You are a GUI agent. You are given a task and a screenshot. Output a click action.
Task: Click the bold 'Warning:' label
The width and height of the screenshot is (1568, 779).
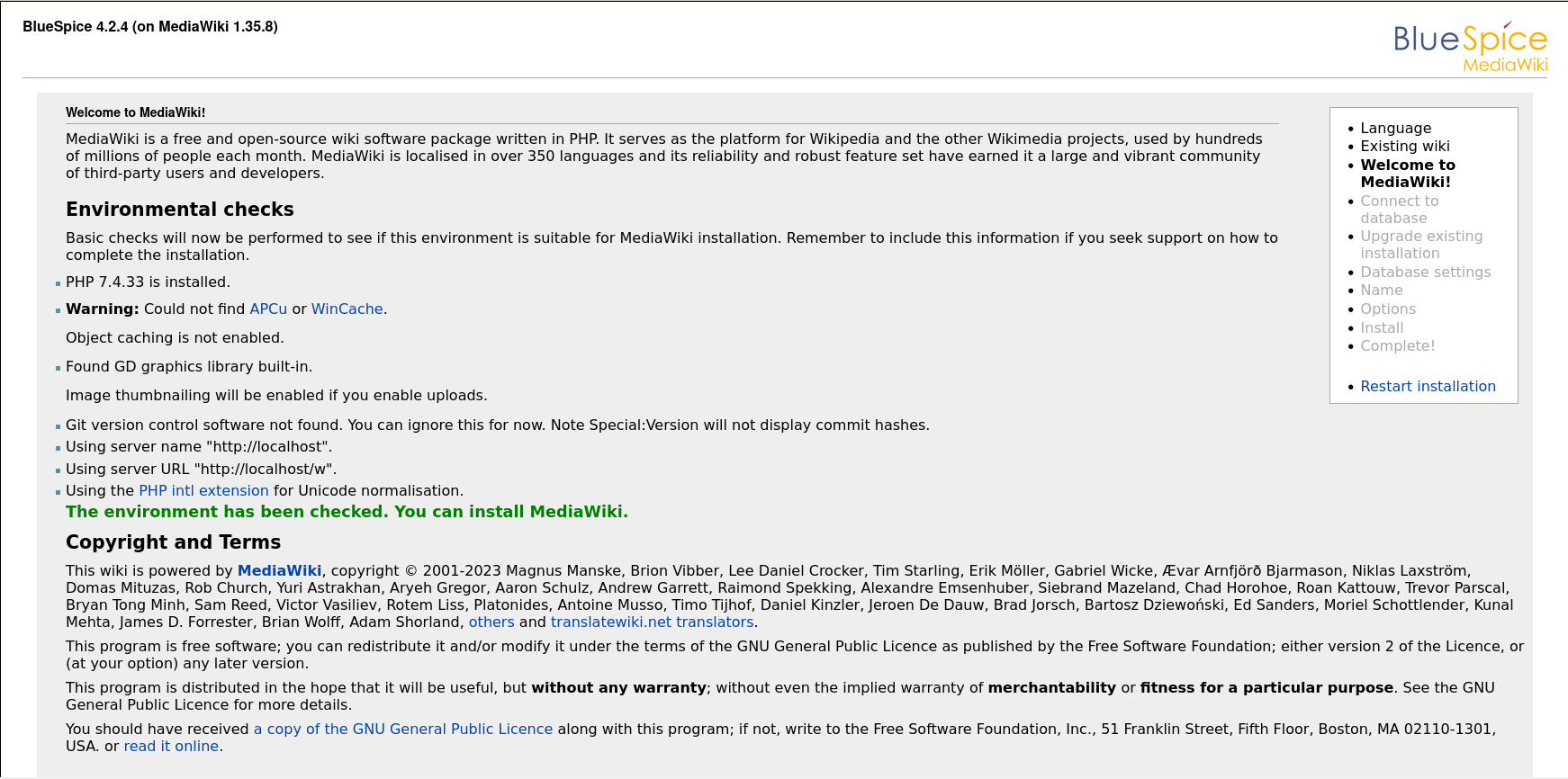click(x=102, y=309)
